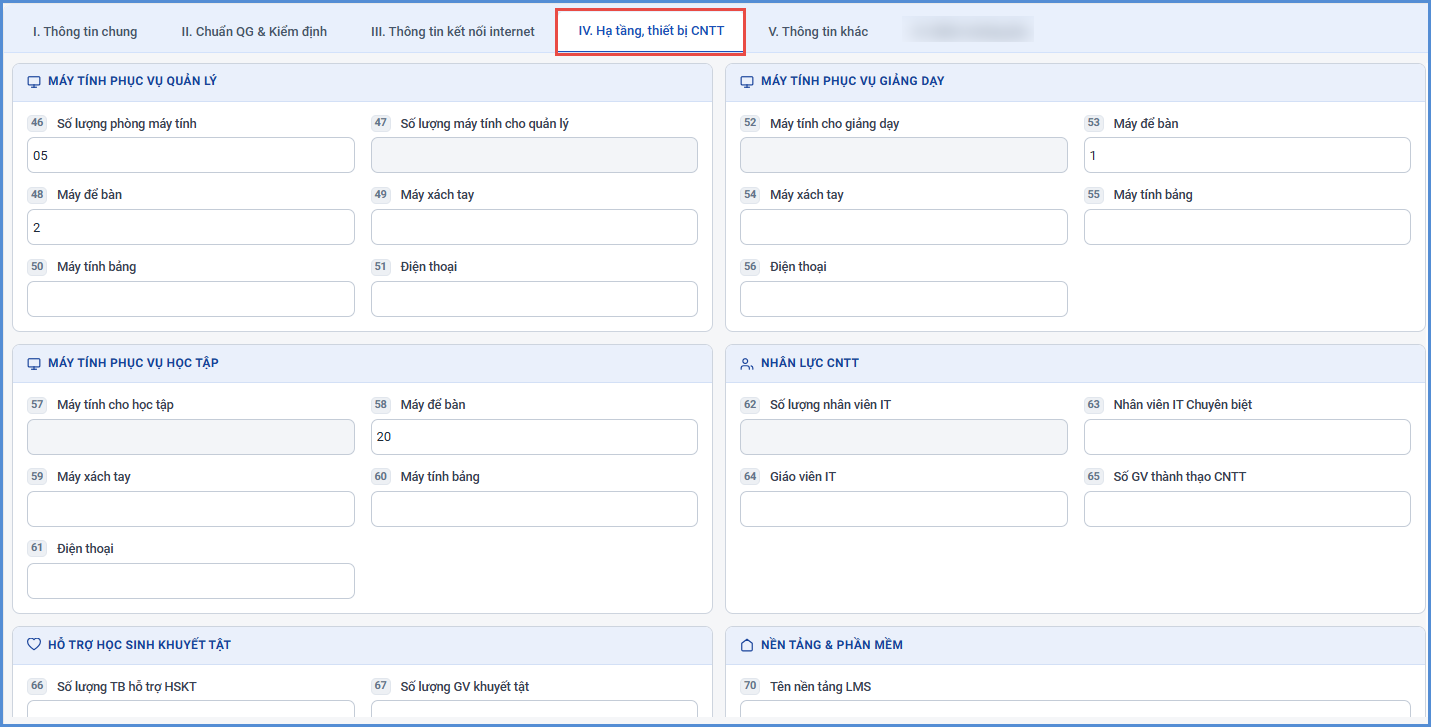The image size is (1431, 727).
Task: Click field 61 Điện thoại input
Action: pyautogui.click(x=191, y=581)
